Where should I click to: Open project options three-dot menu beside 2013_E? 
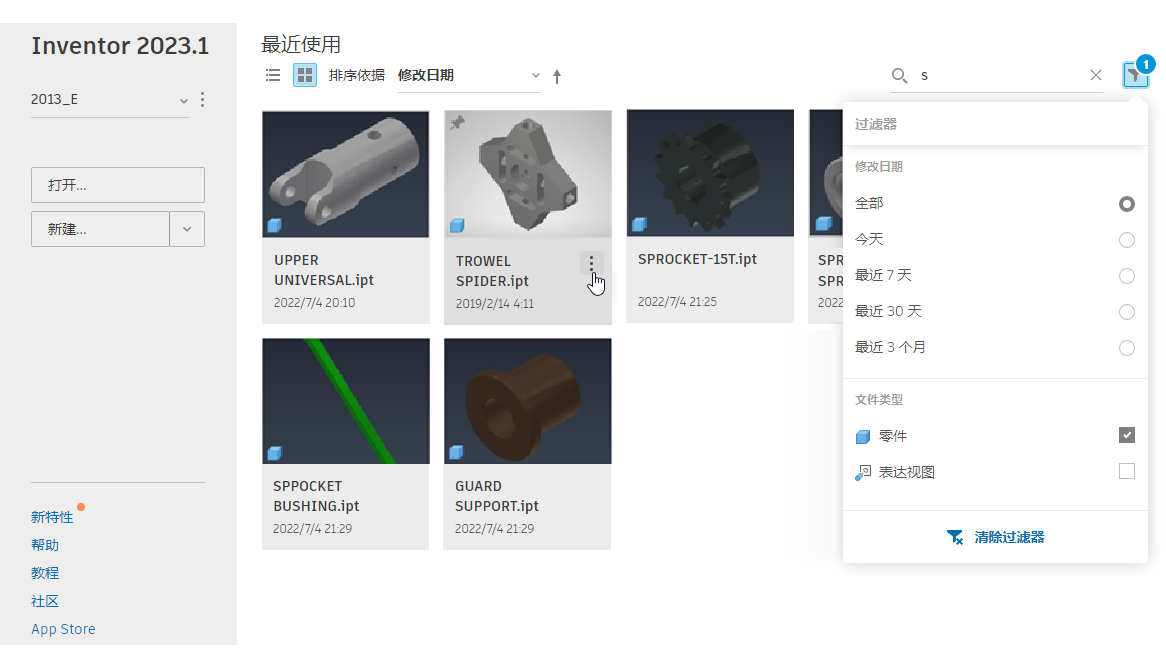(202, 100)
